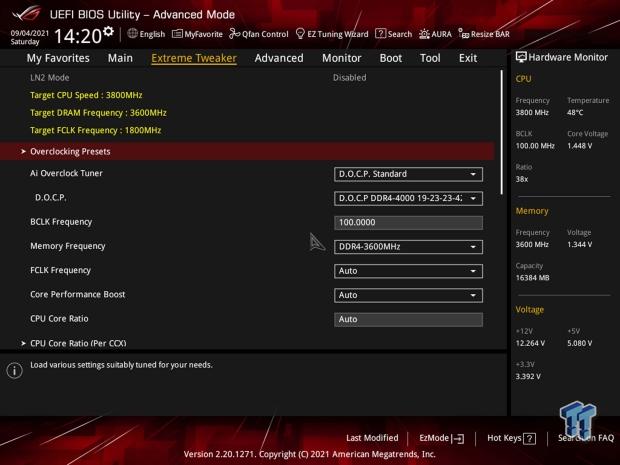620x465 pixels.
Task: Click the settings list scrollbar
Action: 502,132
